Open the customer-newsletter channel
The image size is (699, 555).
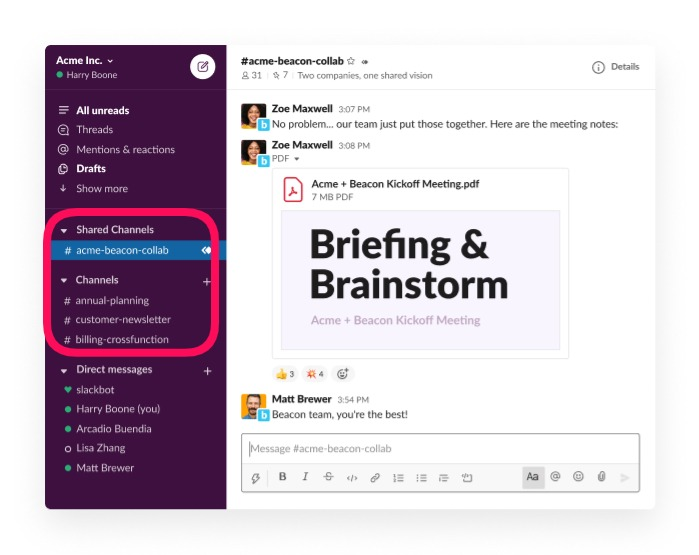[x=123, y=320]
